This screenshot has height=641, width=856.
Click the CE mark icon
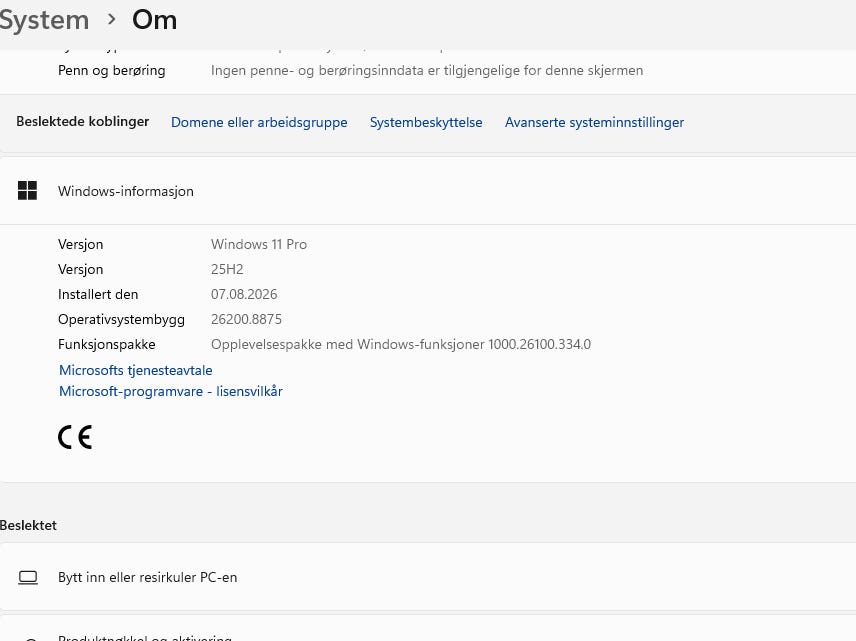[x=75, y=437]
